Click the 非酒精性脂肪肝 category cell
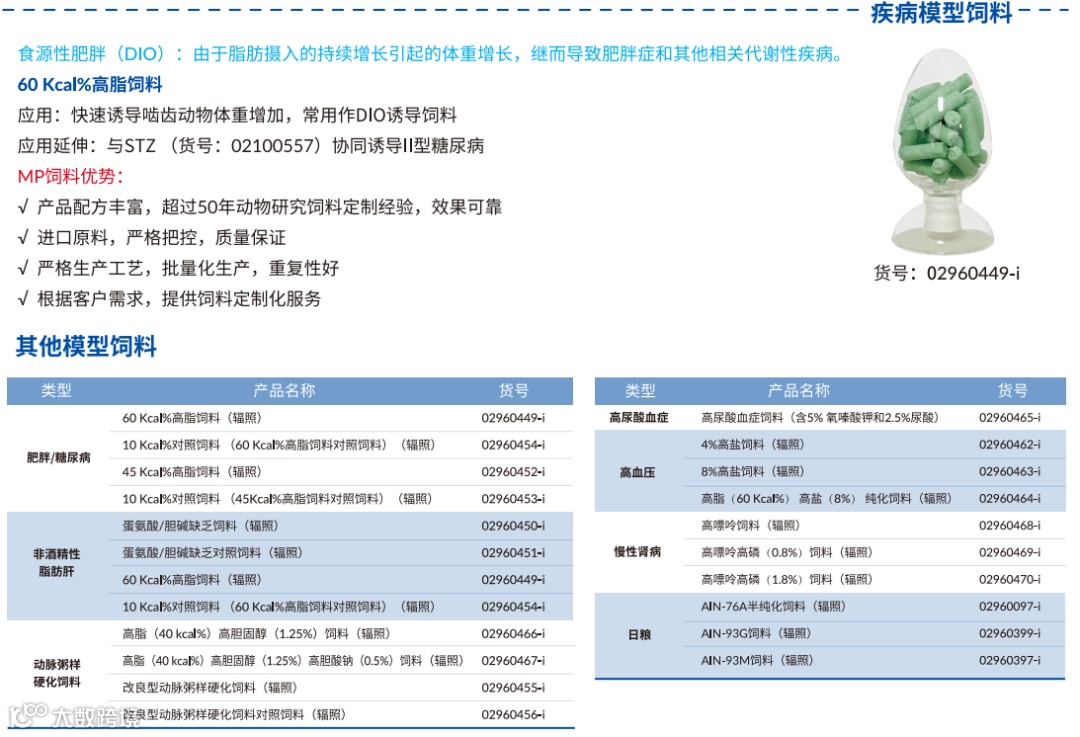1080x737 pixels. [x=56, y=563]
